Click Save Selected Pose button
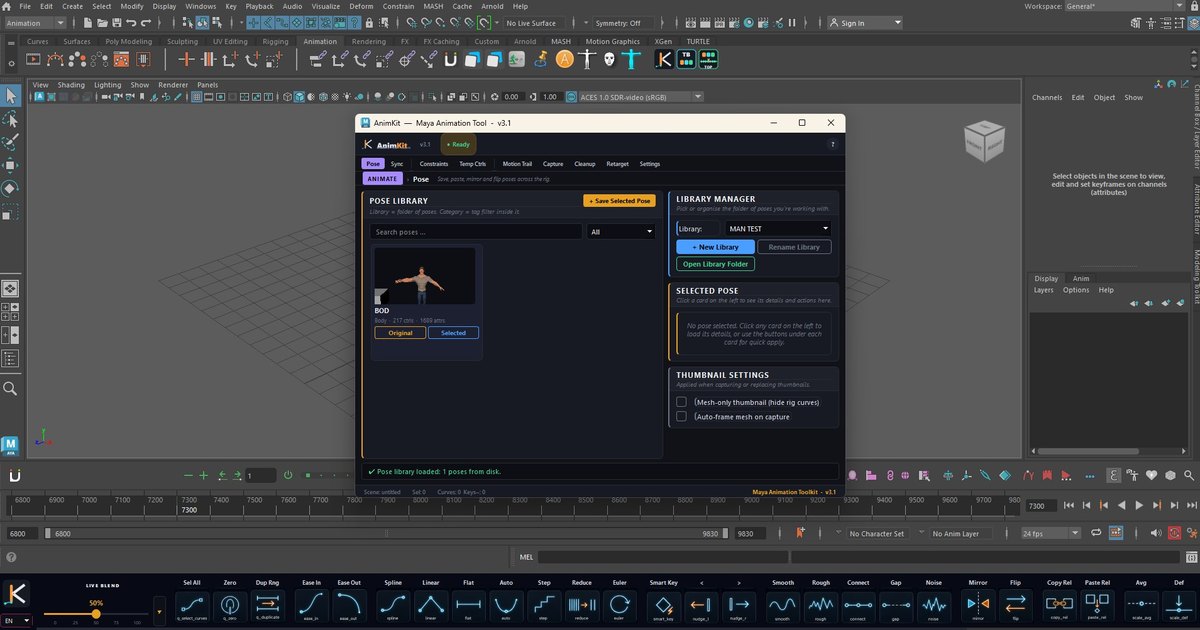 pos(619,201)
